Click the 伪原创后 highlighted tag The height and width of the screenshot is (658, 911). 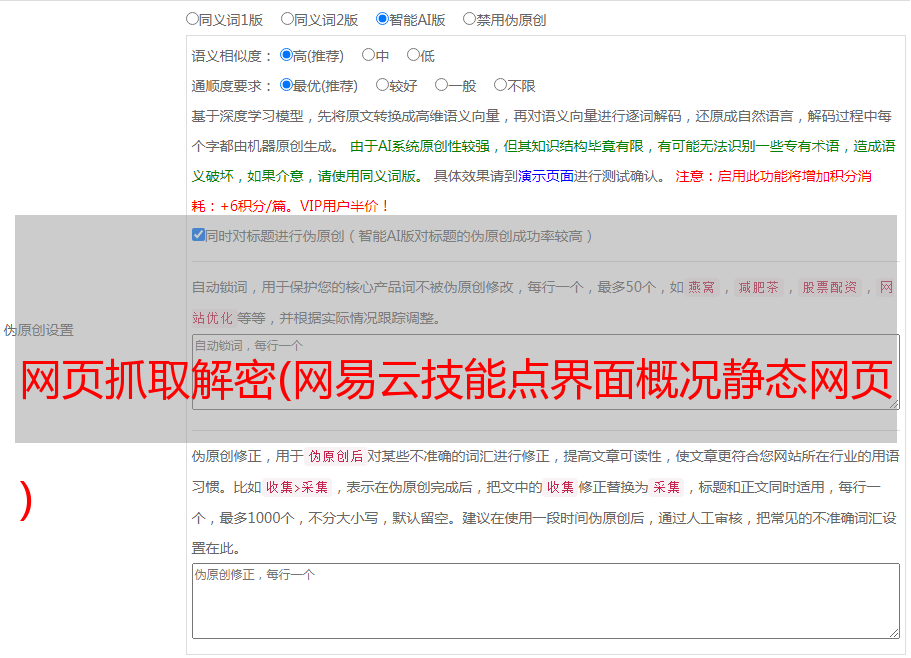pos(335,456)
